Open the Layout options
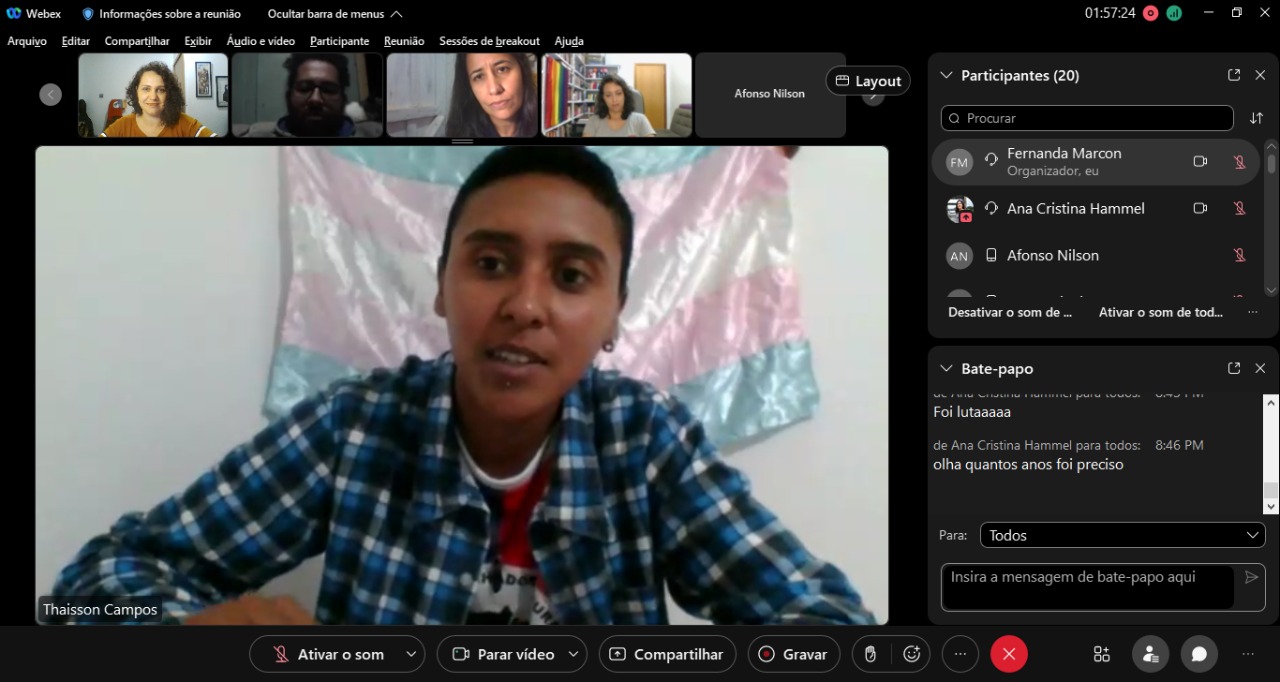Screen dimensions: 1280x682 868,81
